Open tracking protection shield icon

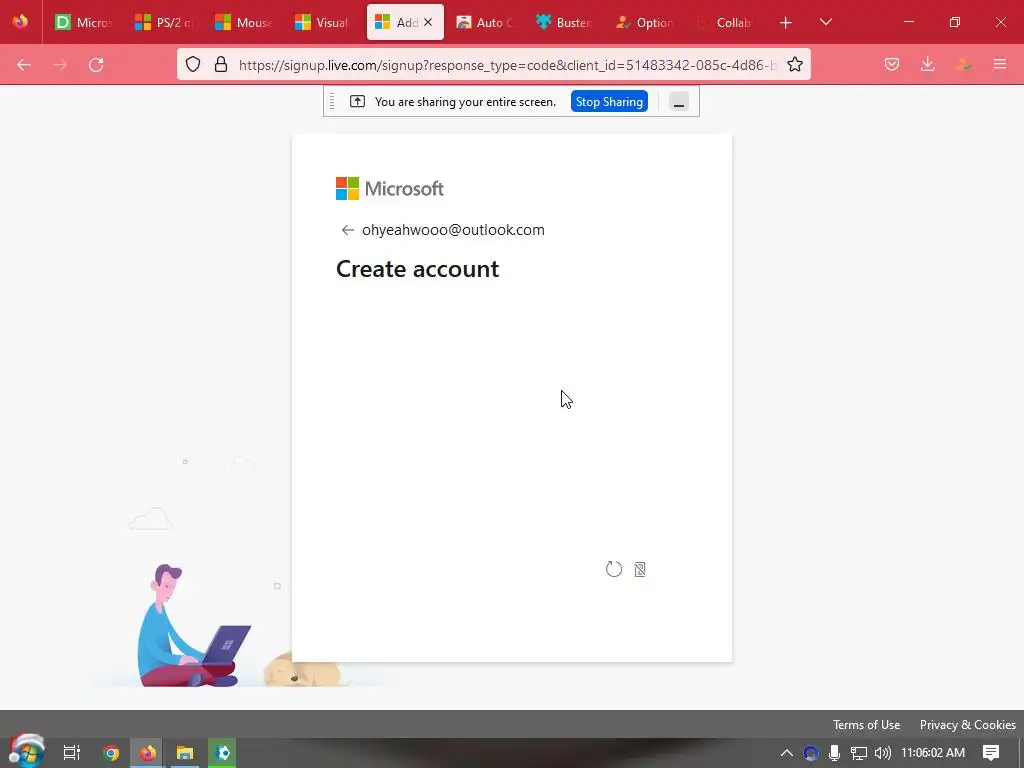click(193, 64)
